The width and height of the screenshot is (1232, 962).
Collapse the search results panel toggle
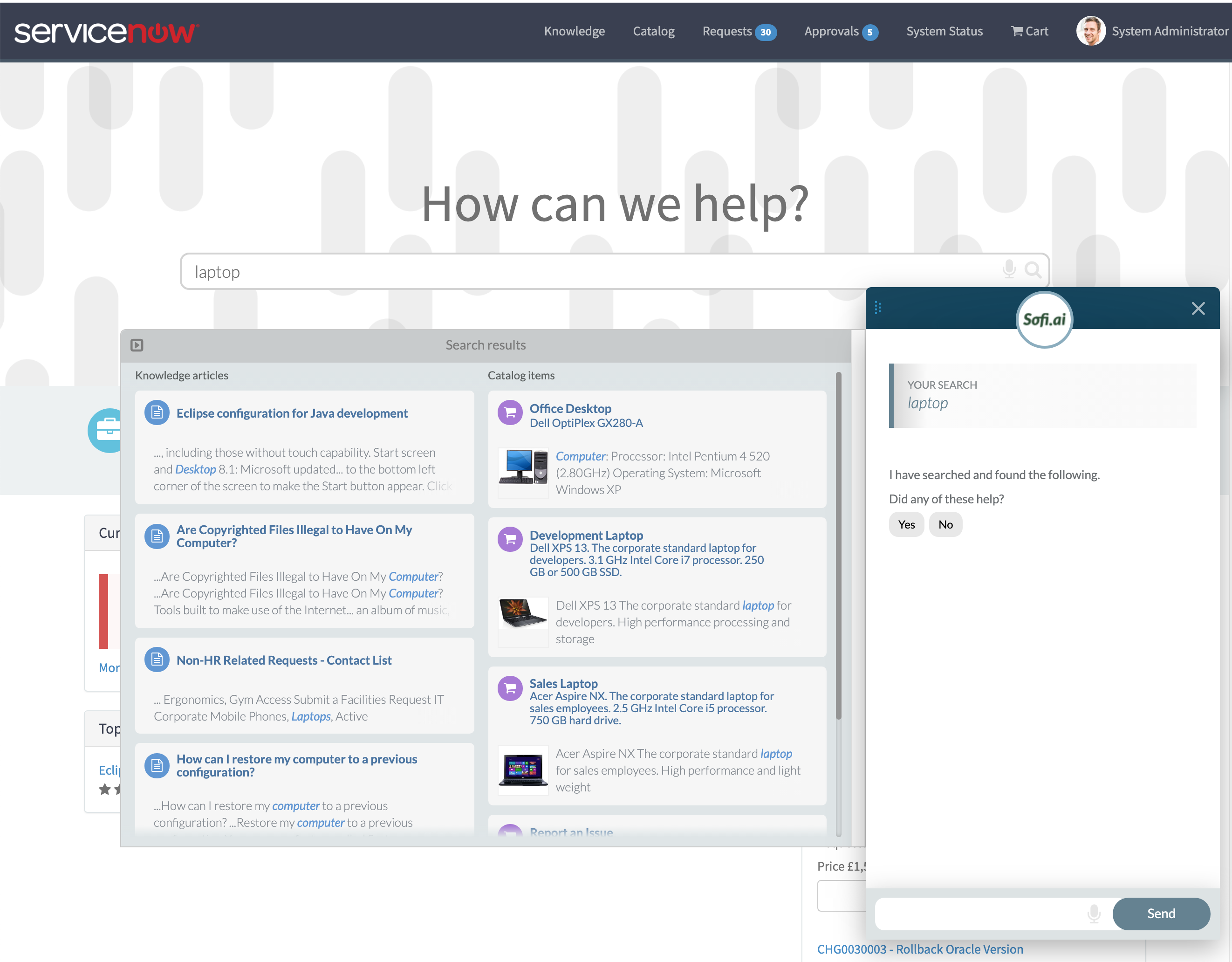point(137,345)
